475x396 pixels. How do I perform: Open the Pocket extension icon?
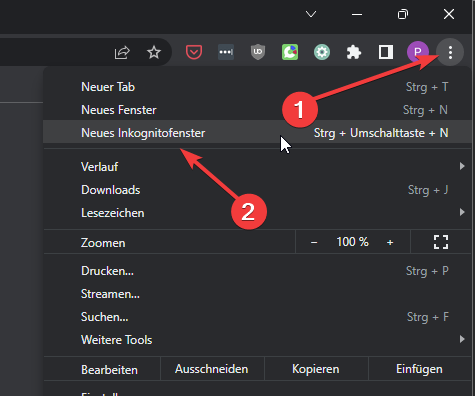point(194,52)
